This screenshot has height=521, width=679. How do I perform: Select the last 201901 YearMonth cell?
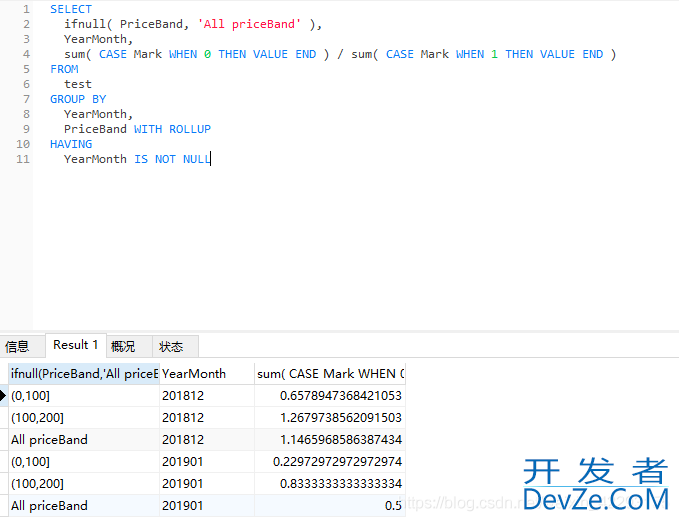pyautogui.click(x=207, y=505)
